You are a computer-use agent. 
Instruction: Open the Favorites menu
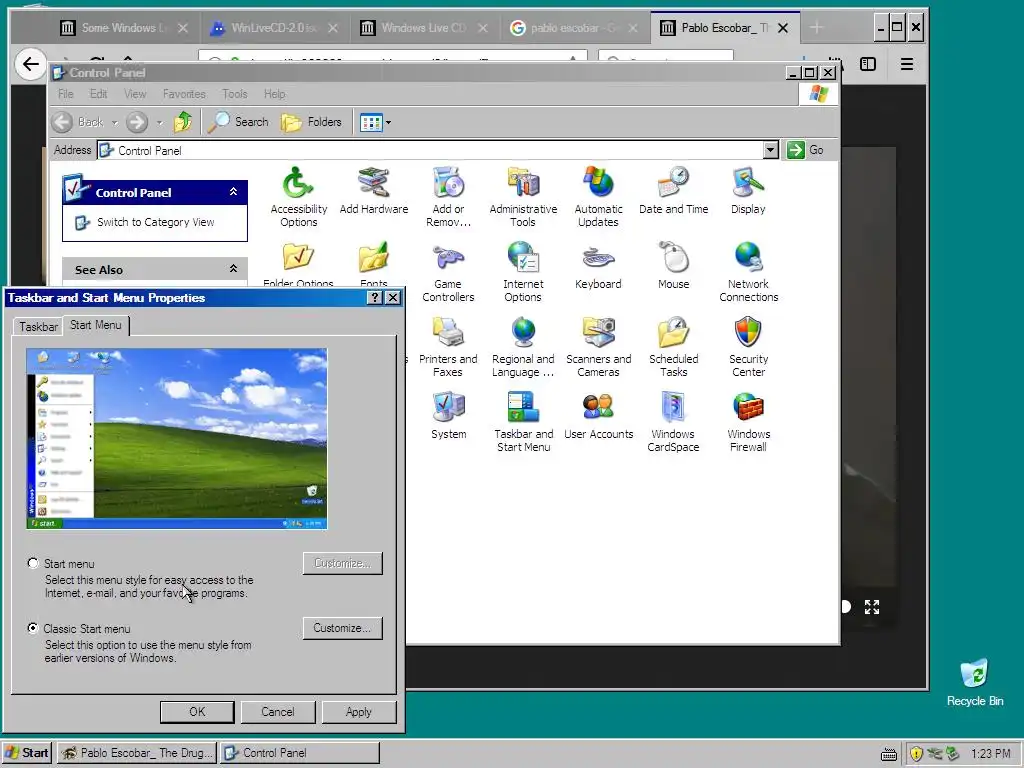tap(184, 94)
